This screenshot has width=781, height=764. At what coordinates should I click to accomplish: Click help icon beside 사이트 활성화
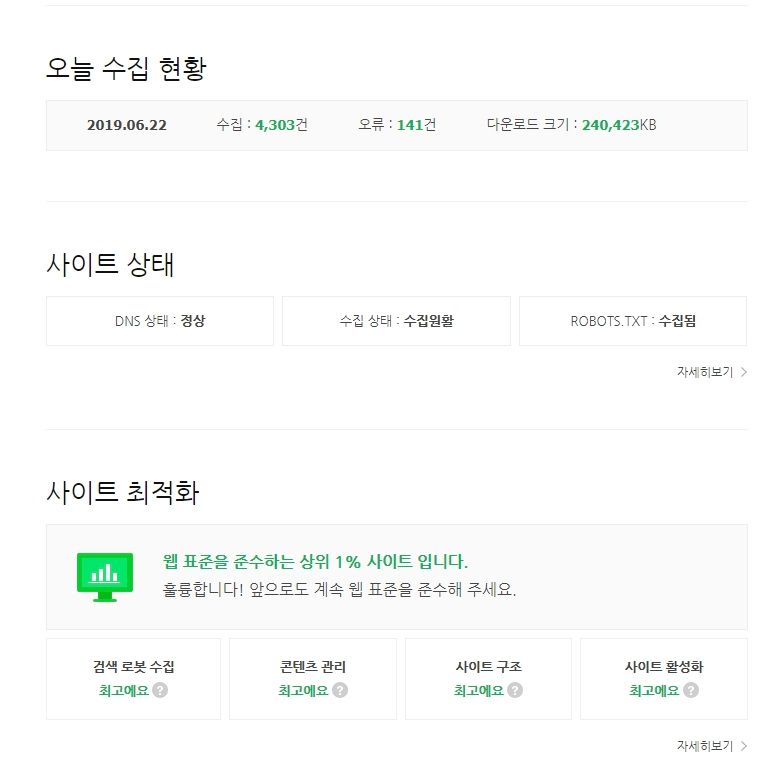coord(691,690)
